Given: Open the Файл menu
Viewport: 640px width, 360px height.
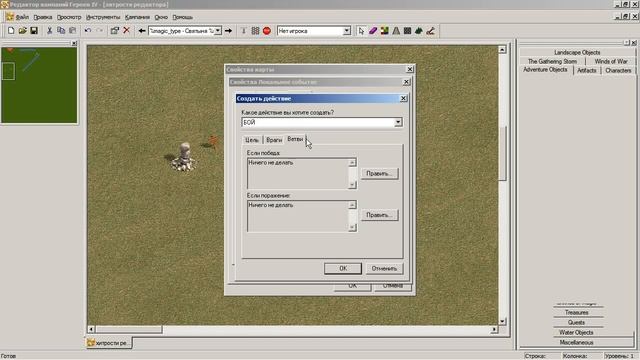Looking at the screenshot, I should (x=22, y=17).
